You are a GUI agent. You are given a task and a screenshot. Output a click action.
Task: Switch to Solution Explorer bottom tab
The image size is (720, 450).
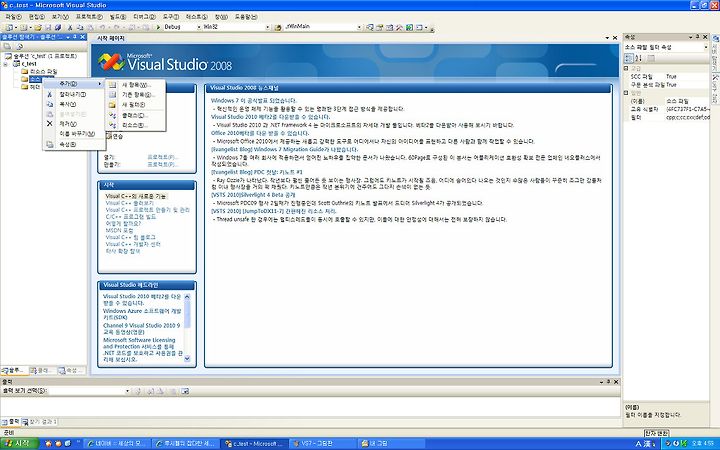click(14, 370)
